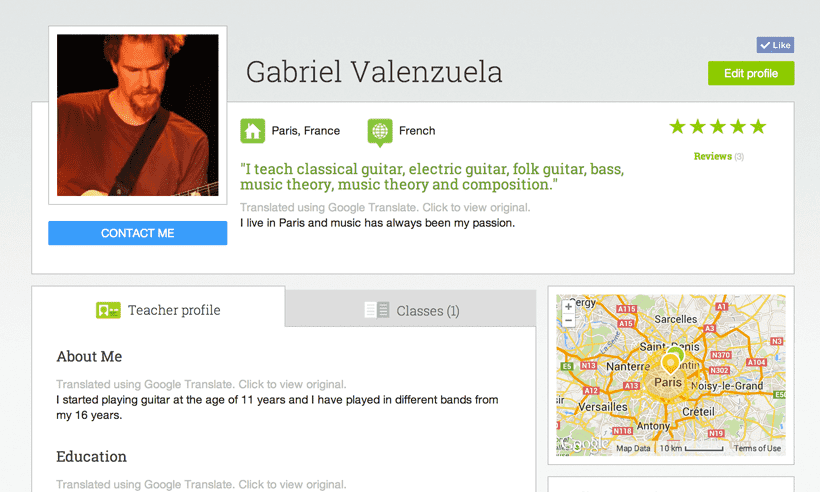Click the language globe icon
Image resolution: width=820 pixels, height=492 pixels.
380,131
